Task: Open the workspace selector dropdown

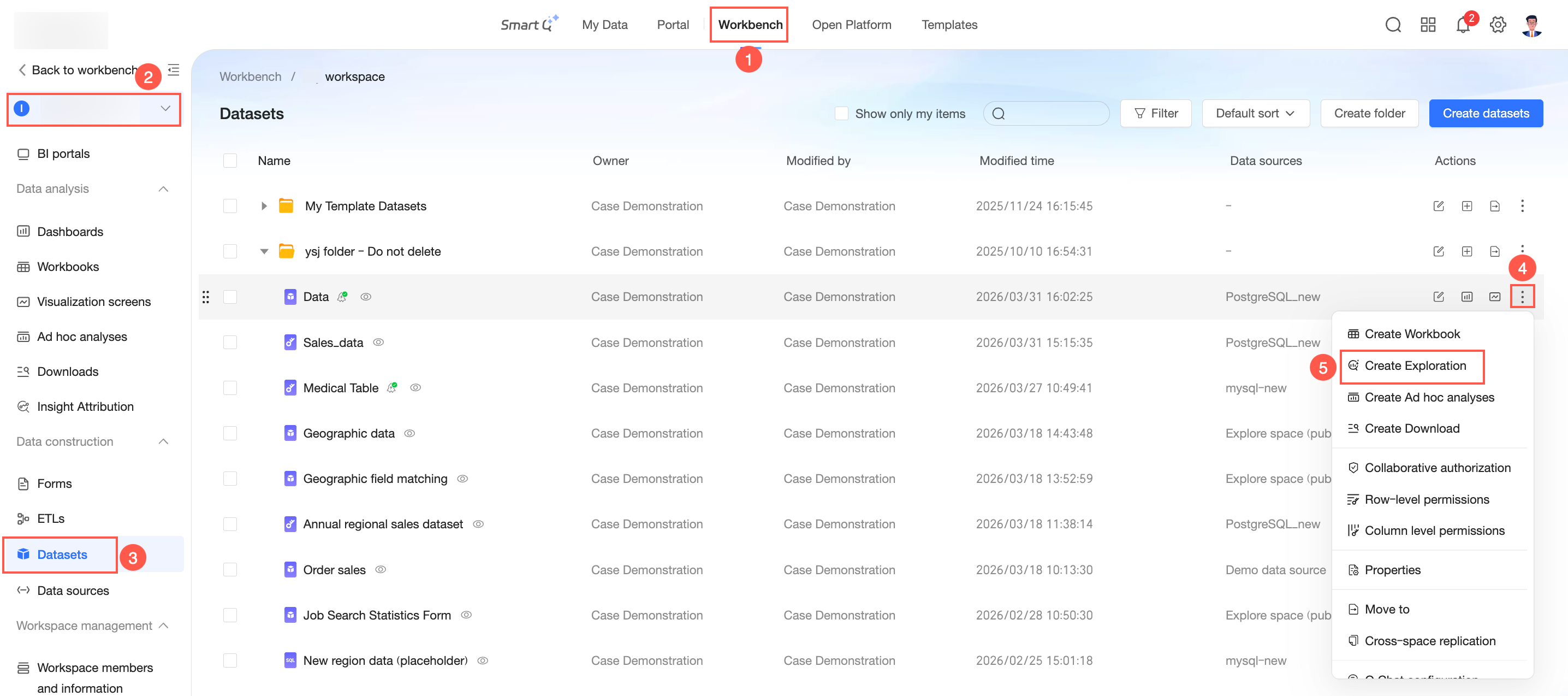Action: pyautogui.click(x=94, y=109)
